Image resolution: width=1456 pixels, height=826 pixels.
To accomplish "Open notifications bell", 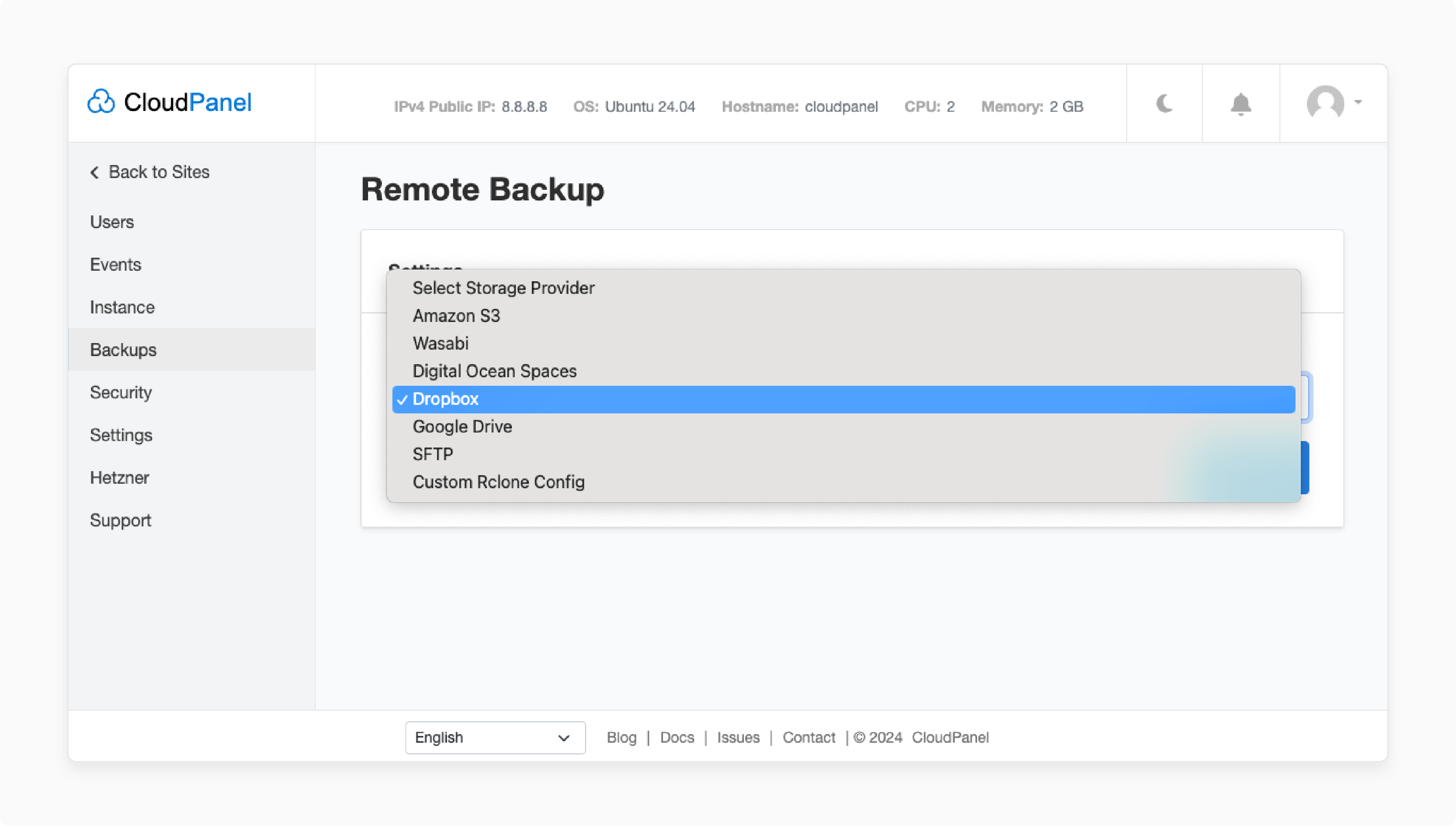I will 1241,104.
